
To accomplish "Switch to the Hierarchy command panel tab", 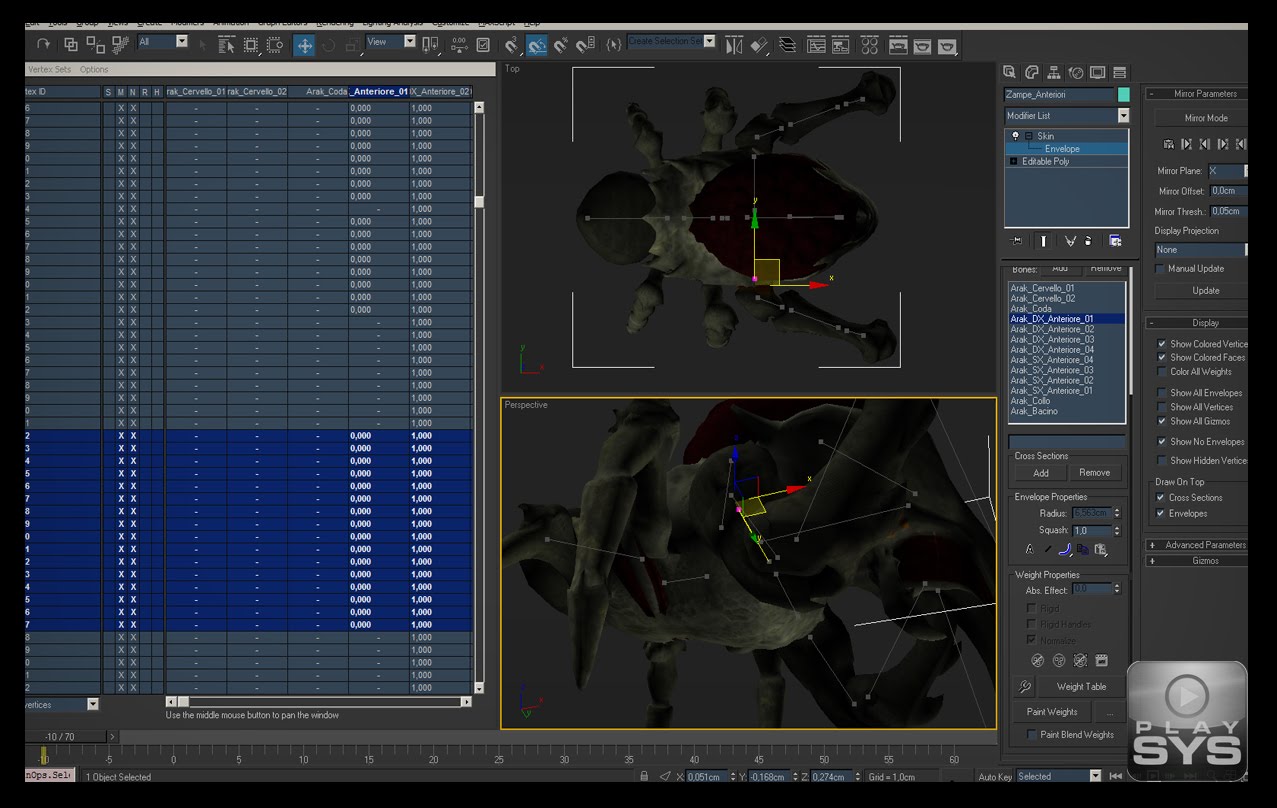I will click(1054, 72).
